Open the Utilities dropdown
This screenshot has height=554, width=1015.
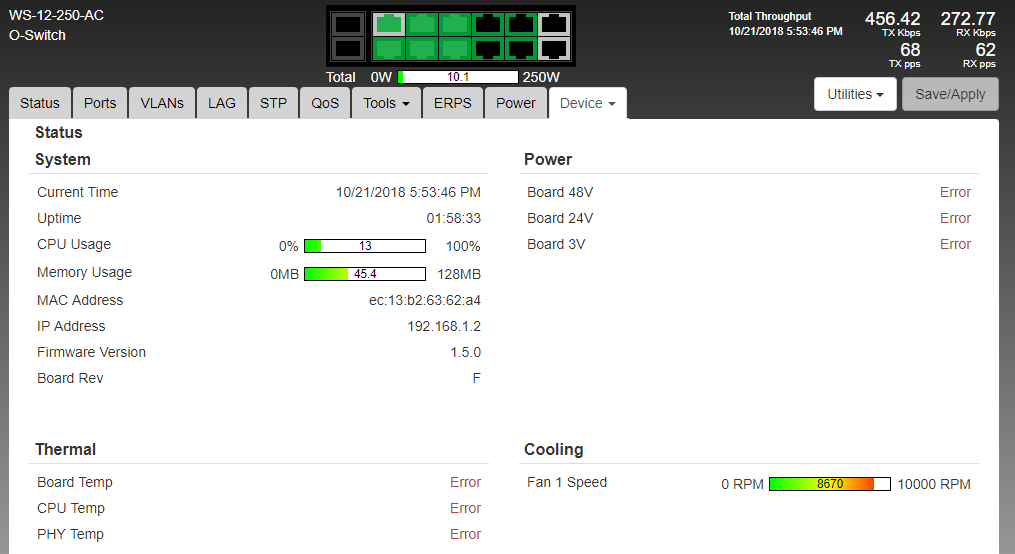(x=855, y=94)
